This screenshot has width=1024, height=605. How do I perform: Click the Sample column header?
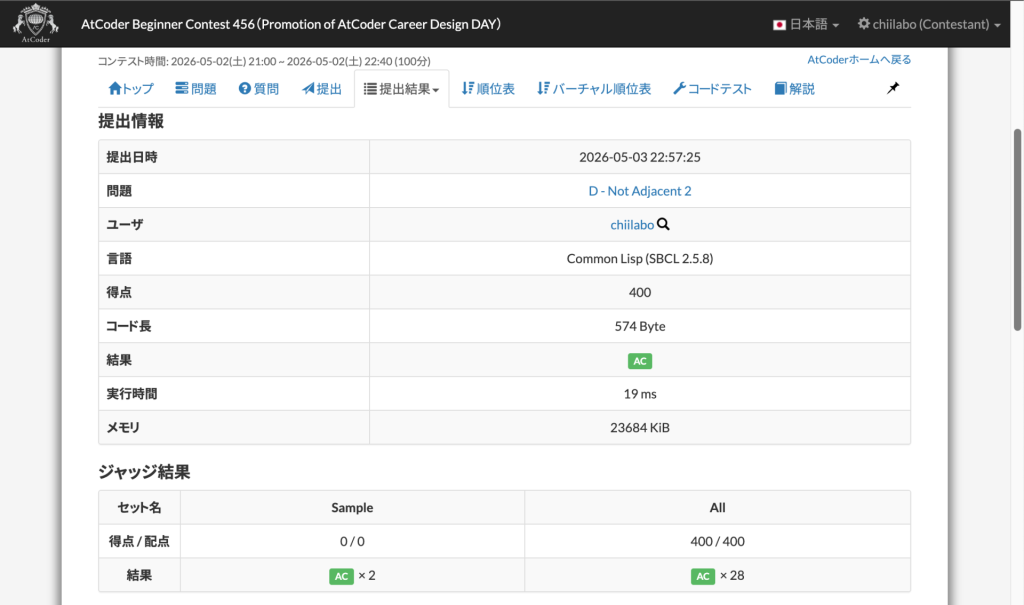[x=352, y=508]
